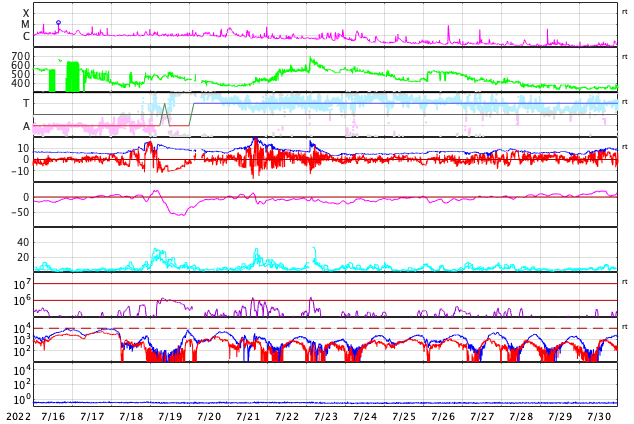Click 10^4 label in bottom panel

[22, 370]
